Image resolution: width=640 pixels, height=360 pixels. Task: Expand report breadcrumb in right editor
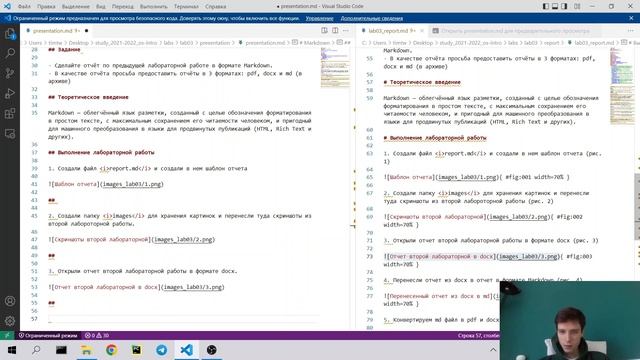pos(551,43)
